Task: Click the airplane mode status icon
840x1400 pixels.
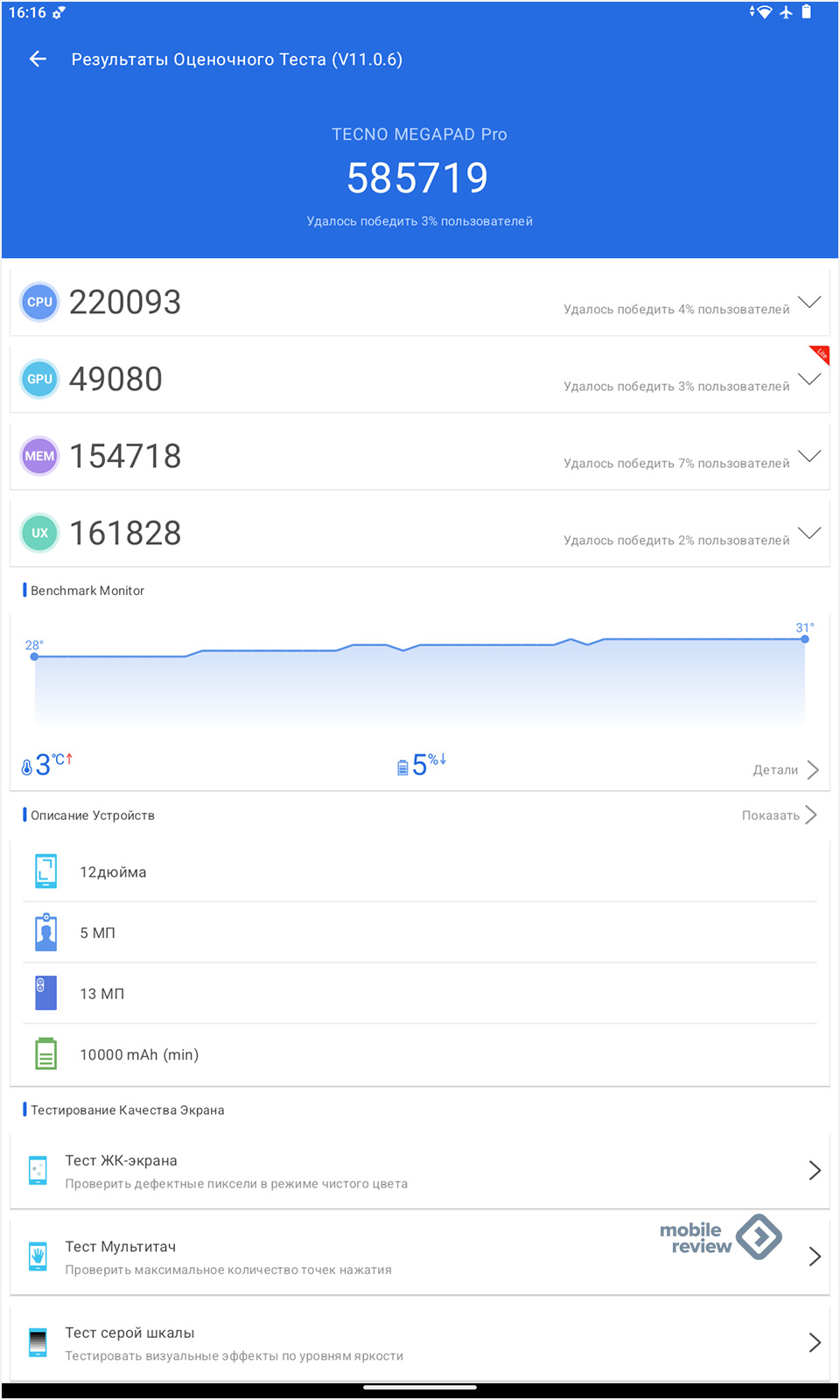Action: pyautogui.click(x=786, y=12)
